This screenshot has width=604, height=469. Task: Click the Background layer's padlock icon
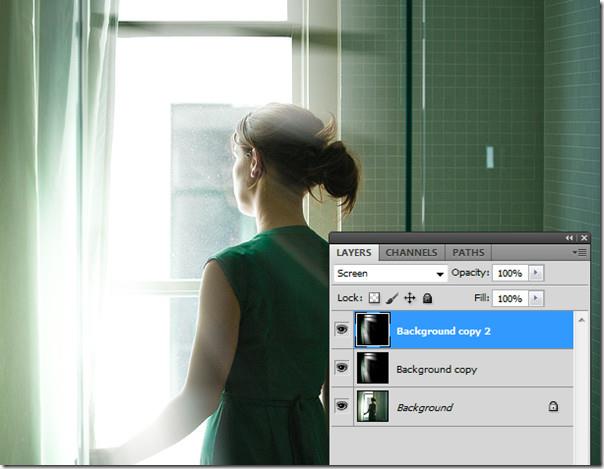tap(552, 407)
